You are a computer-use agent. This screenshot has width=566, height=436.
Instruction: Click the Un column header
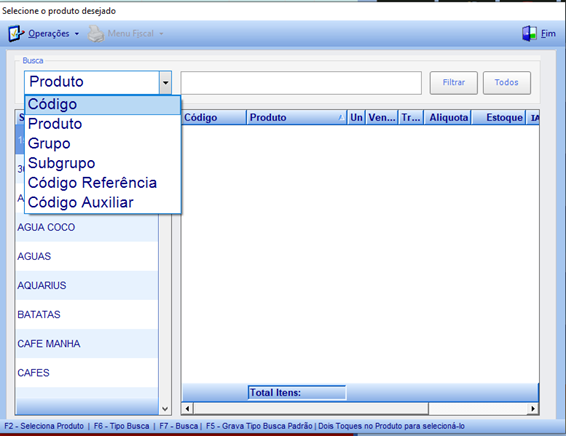356,118
